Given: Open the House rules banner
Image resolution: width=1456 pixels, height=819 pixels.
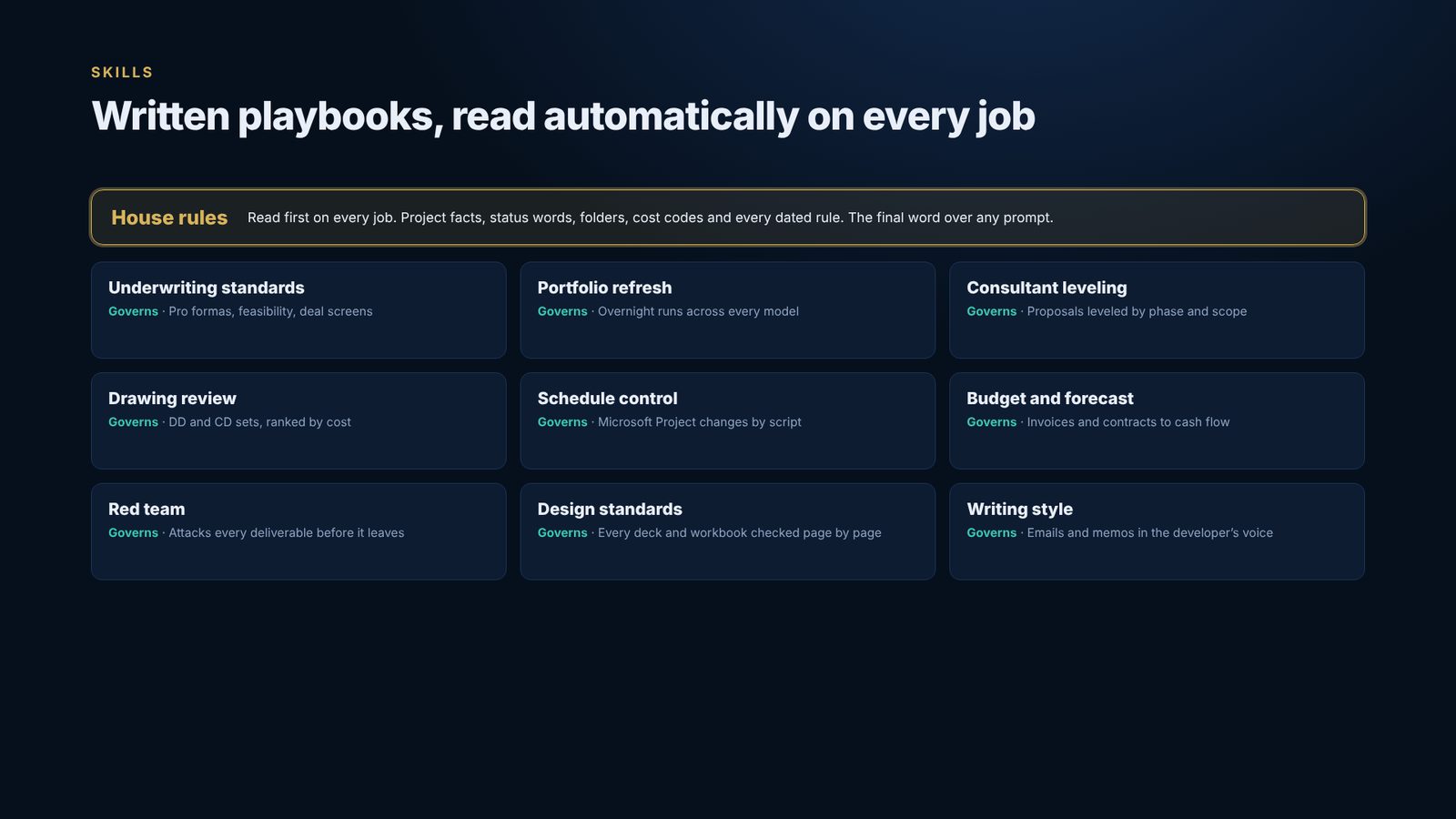Looking at the screenshot, I should [x=728, y=217].
